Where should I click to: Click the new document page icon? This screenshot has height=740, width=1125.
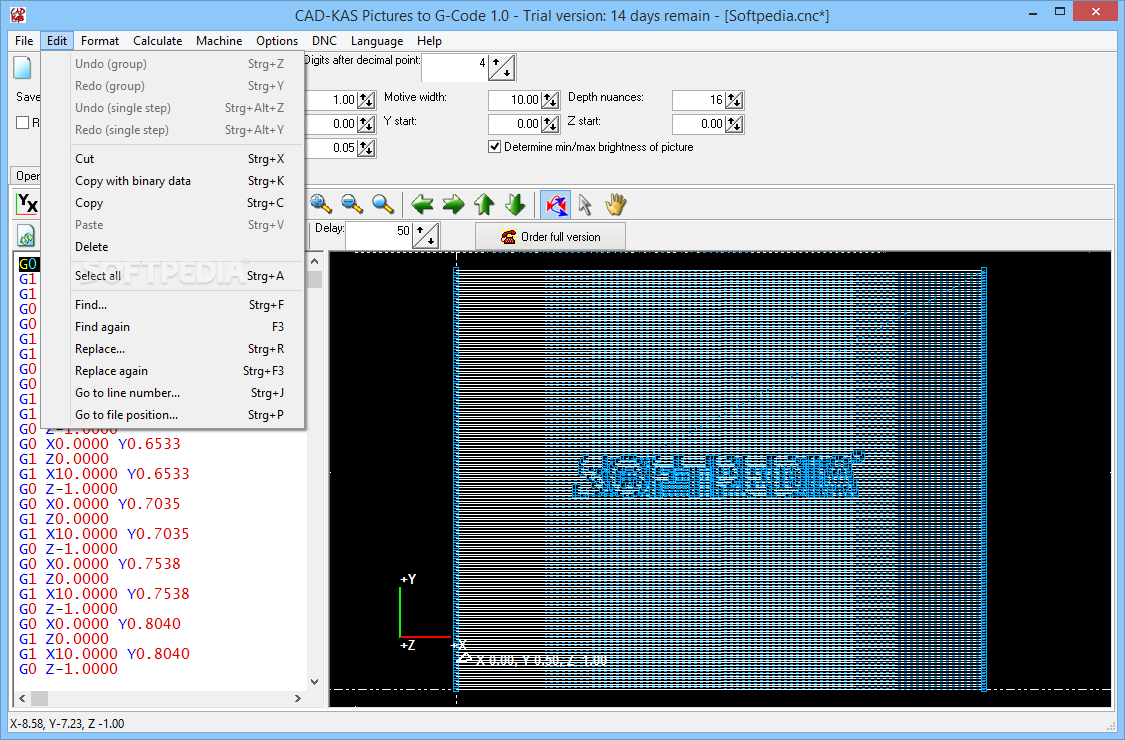pos(23,67)
